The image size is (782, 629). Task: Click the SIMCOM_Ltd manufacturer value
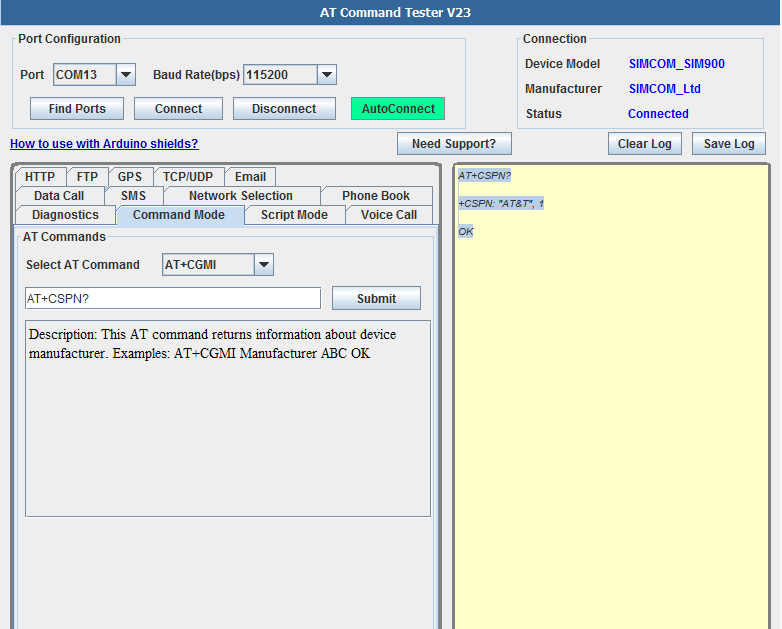coord(664,89)
